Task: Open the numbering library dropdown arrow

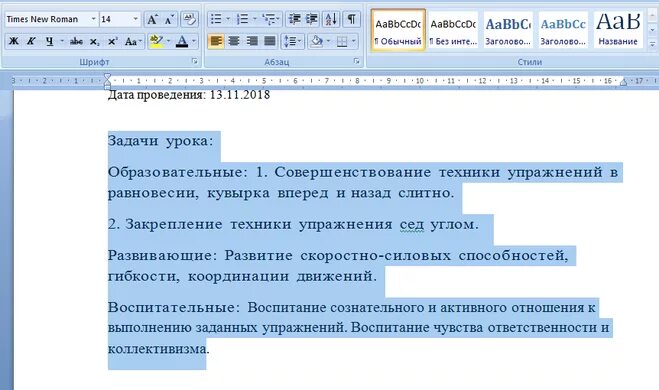Action: click(x=254, y=19)
